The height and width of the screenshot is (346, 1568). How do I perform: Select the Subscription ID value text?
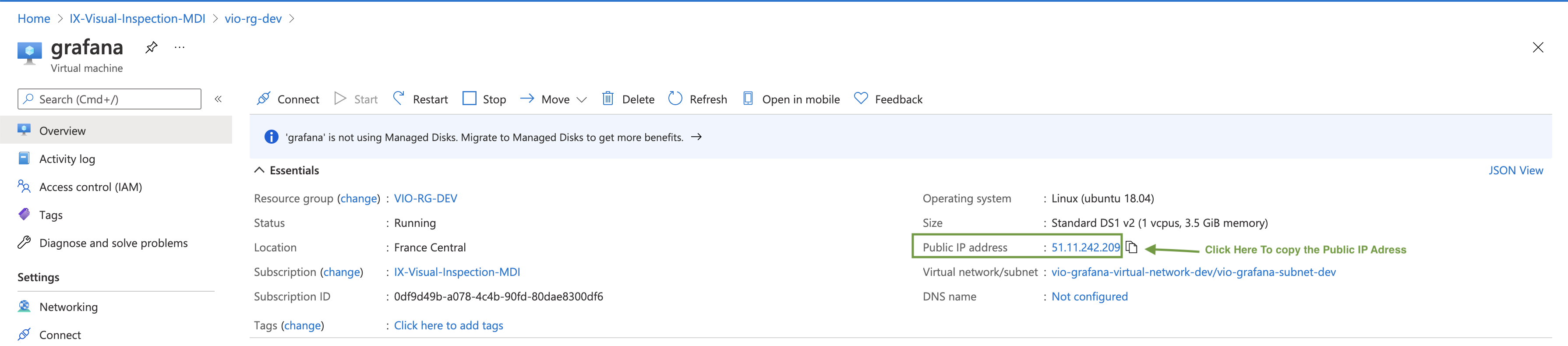point(498,296)
